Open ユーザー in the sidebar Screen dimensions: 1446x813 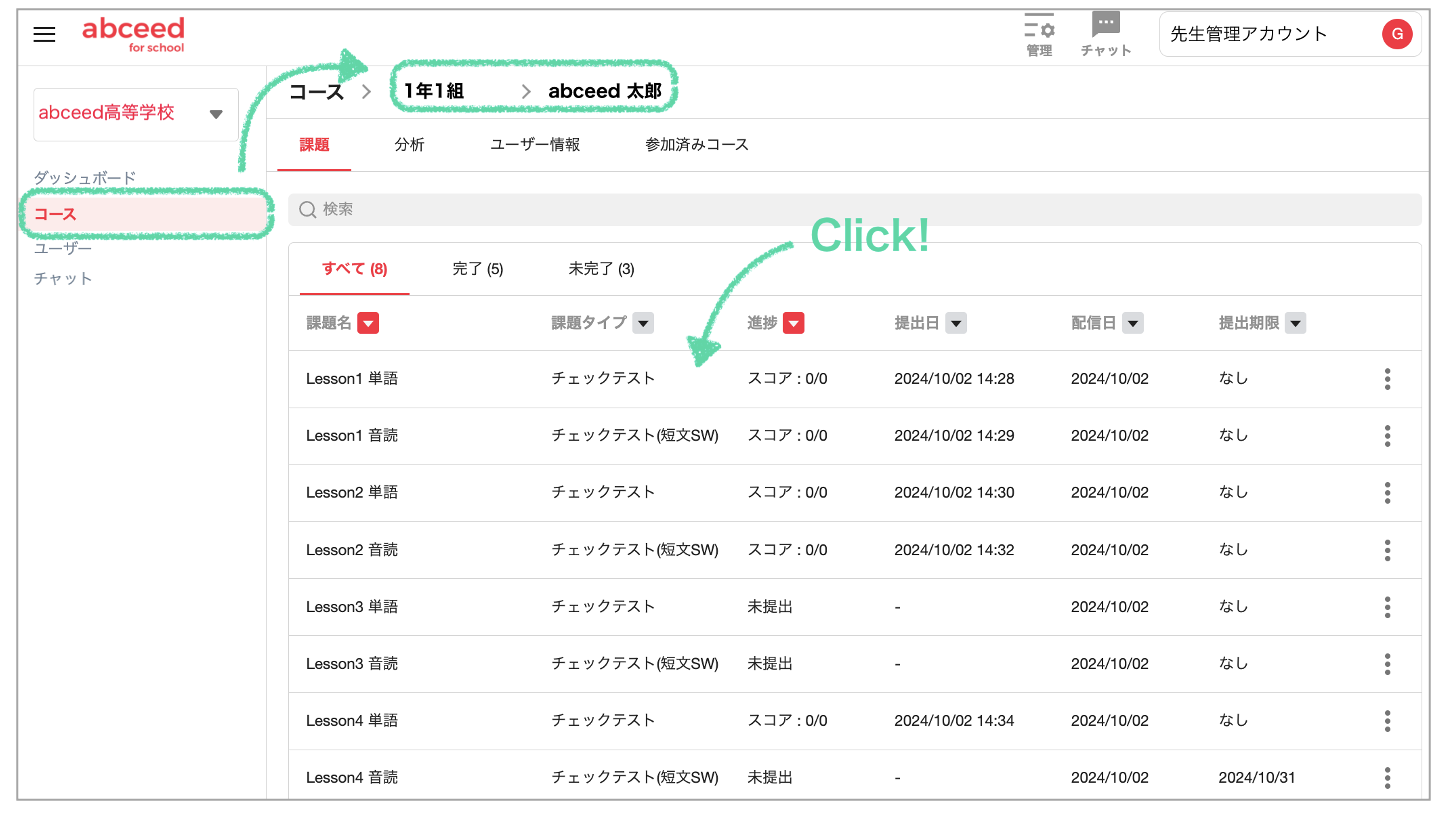click(x=63, y=248)
